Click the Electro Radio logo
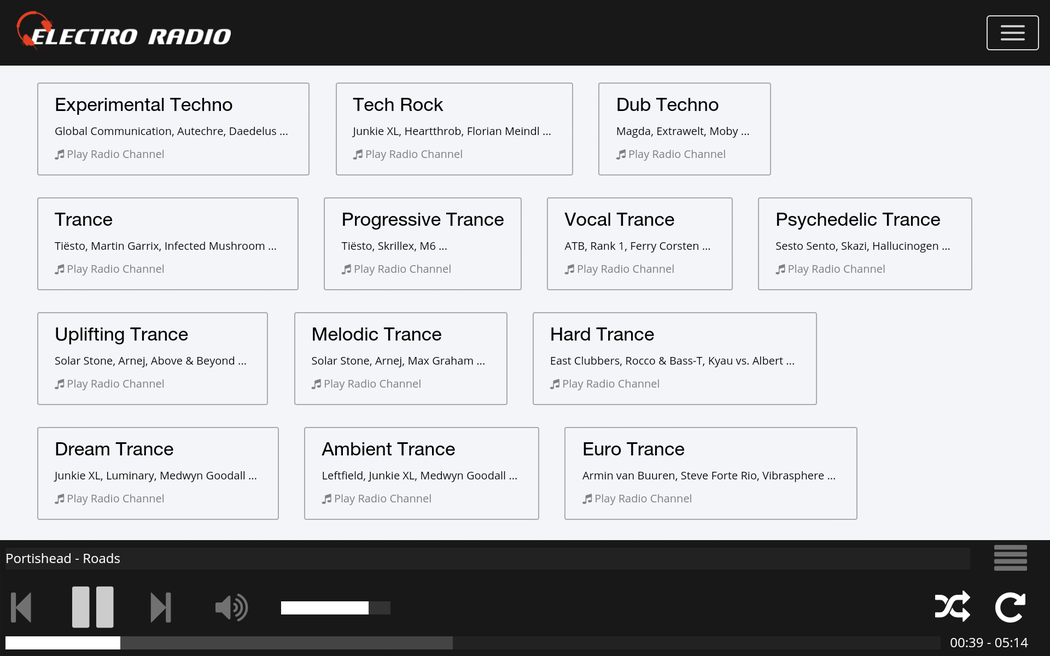Screen dimensions: 1050x656 125,32
